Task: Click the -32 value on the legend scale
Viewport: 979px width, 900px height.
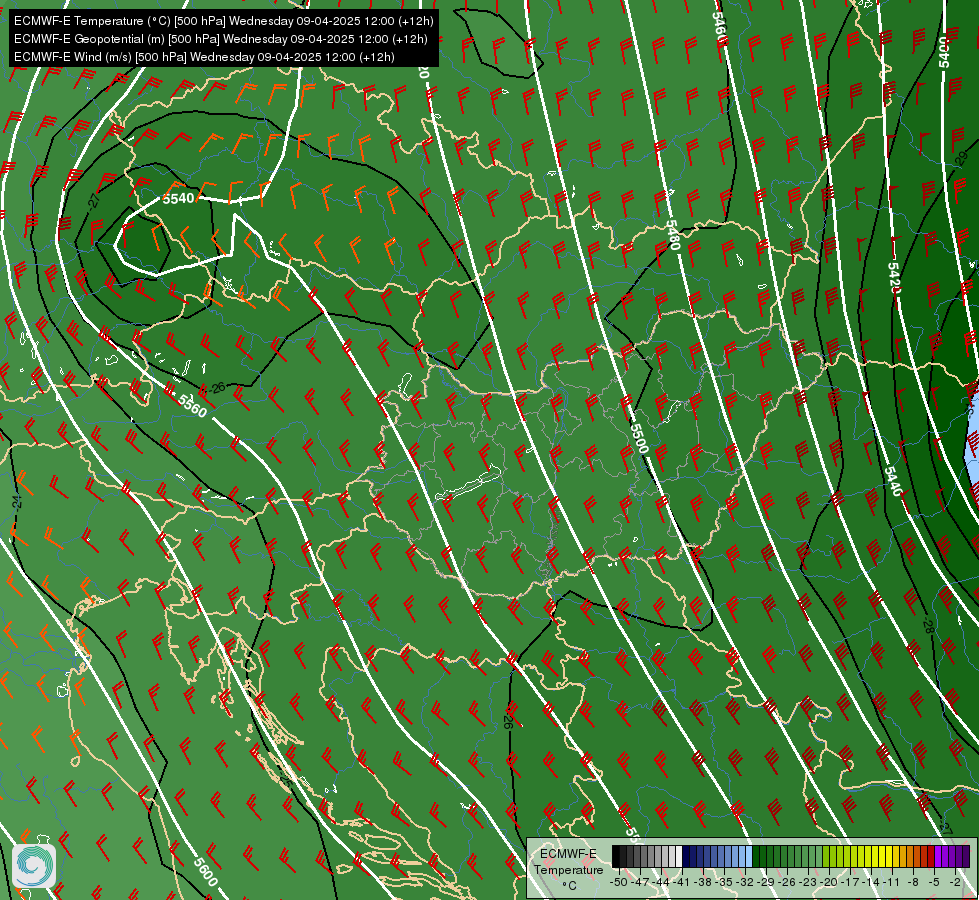Action: tap(745, 882)
